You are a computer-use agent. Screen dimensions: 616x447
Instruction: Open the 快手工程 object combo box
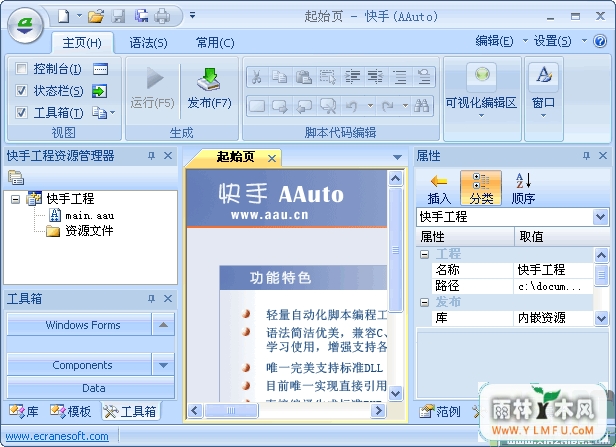click(x=600, y=217)
